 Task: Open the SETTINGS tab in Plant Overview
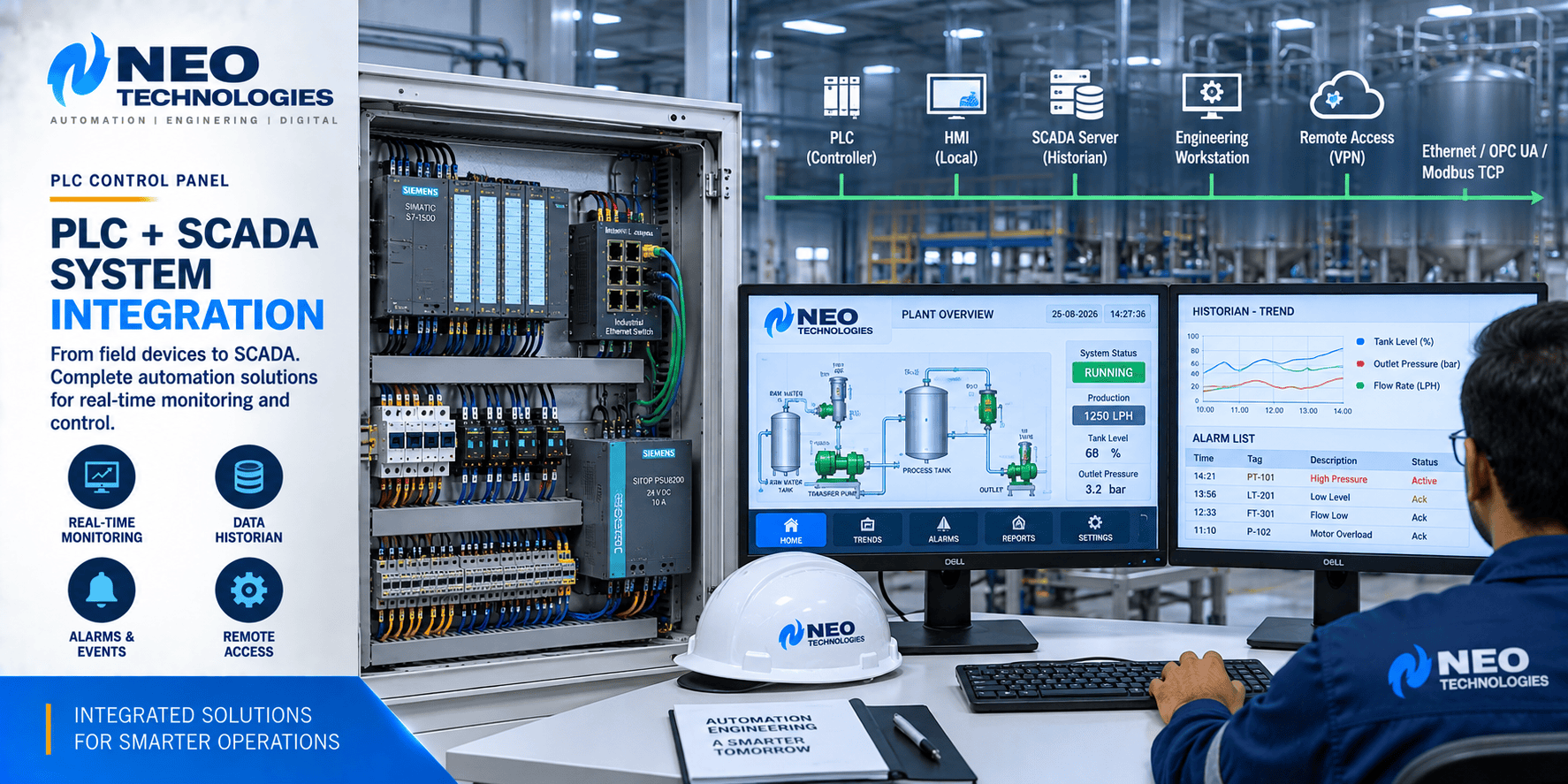1095,529
